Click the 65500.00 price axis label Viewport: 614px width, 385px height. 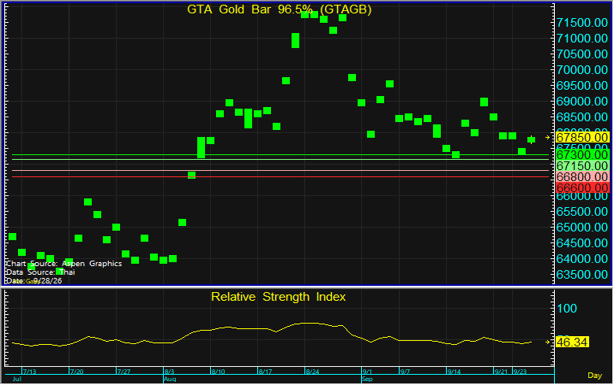tap(582, 211)
